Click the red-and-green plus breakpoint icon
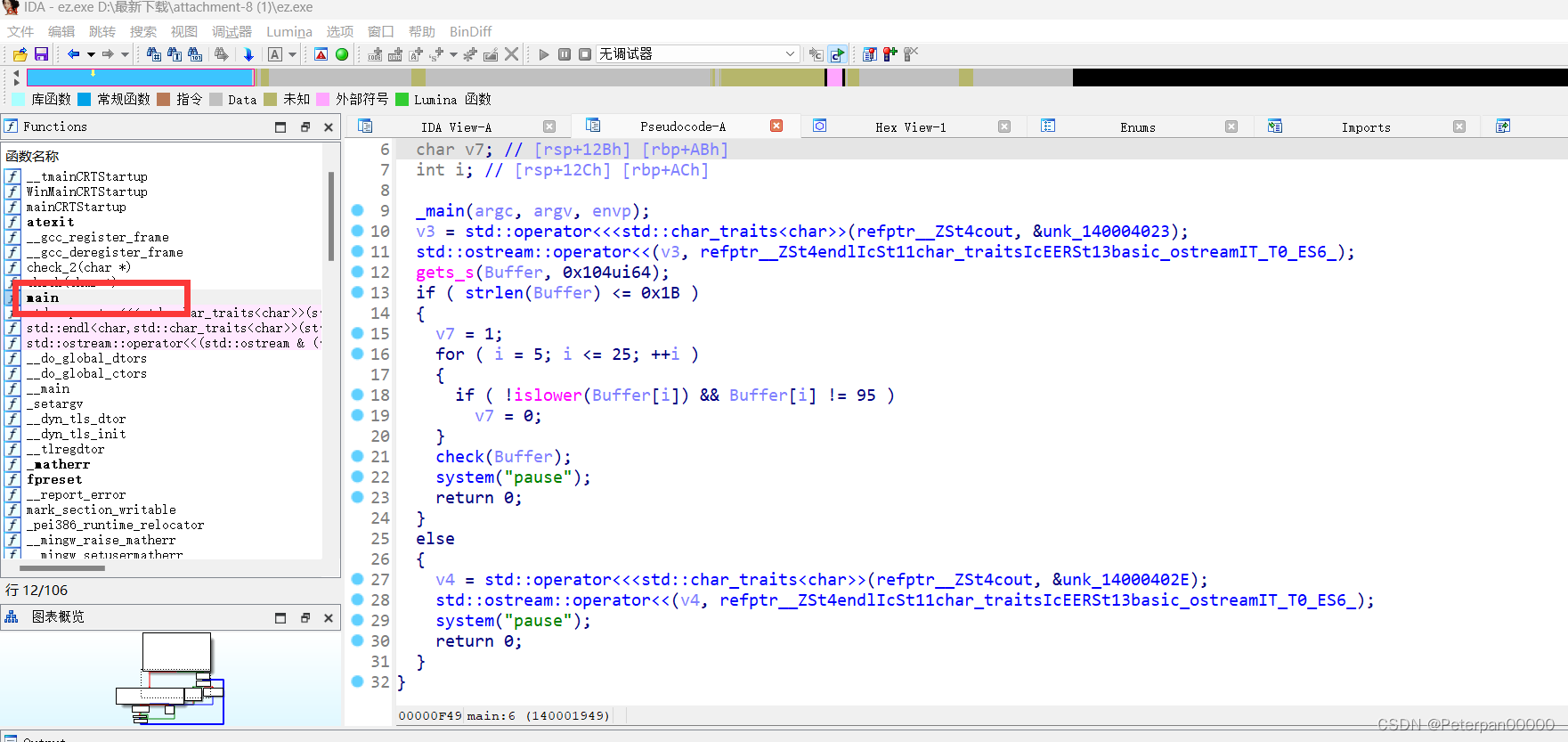This screenshot has width=1568, height=742. [x=890, y=54]
